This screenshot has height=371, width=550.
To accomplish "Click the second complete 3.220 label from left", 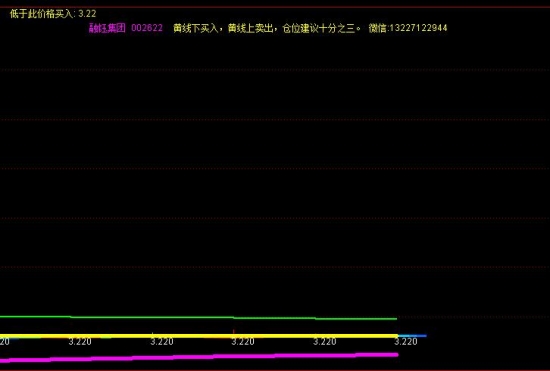I will click(162, 342).
